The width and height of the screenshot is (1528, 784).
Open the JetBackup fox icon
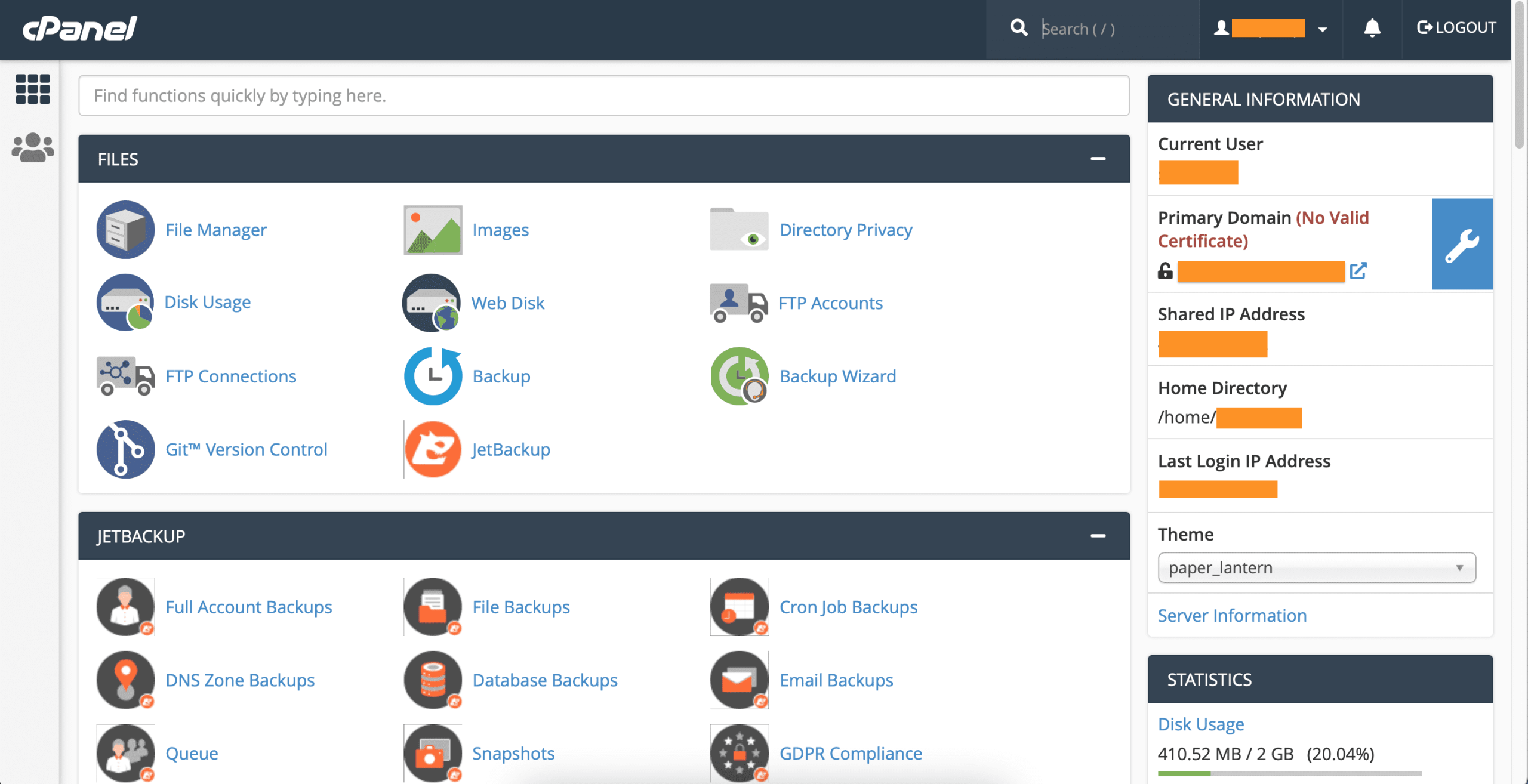click(x=433, y=449)
